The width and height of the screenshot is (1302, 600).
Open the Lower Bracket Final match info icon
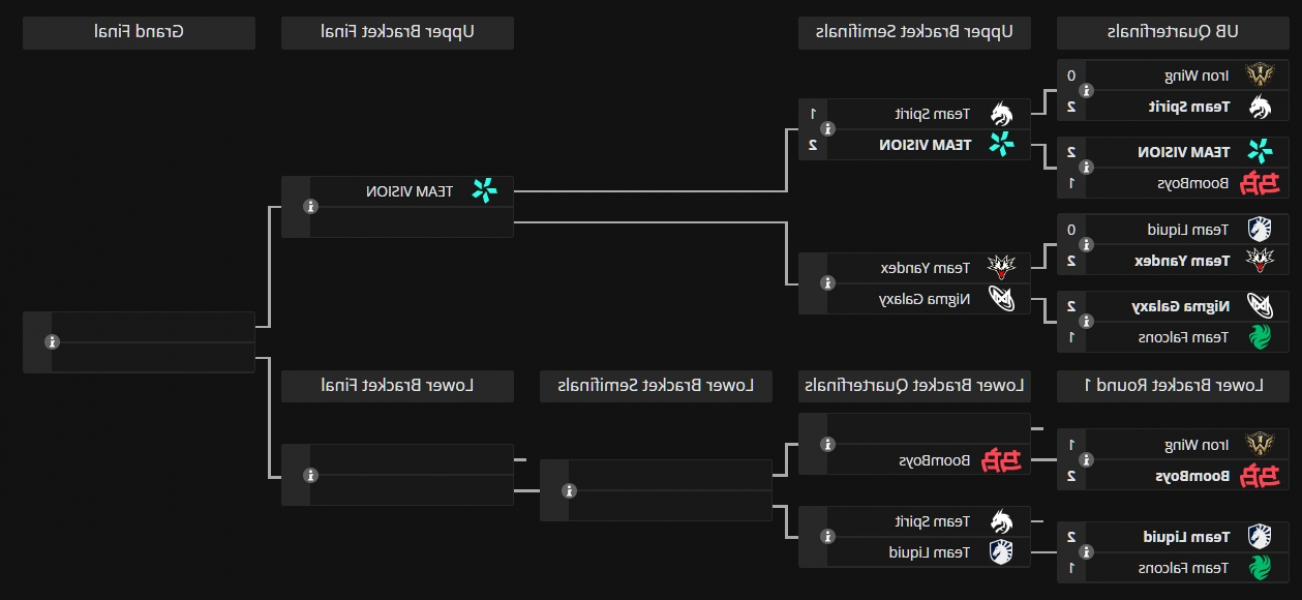(310, 475)
